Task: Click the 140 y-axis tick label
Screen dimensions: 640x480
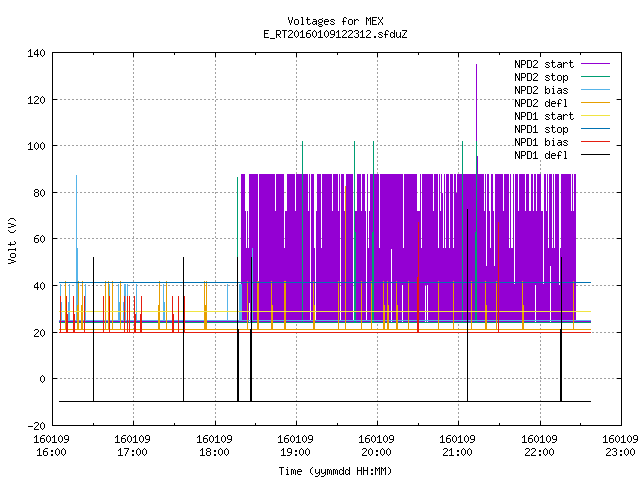Action: [x=36, y=53]
